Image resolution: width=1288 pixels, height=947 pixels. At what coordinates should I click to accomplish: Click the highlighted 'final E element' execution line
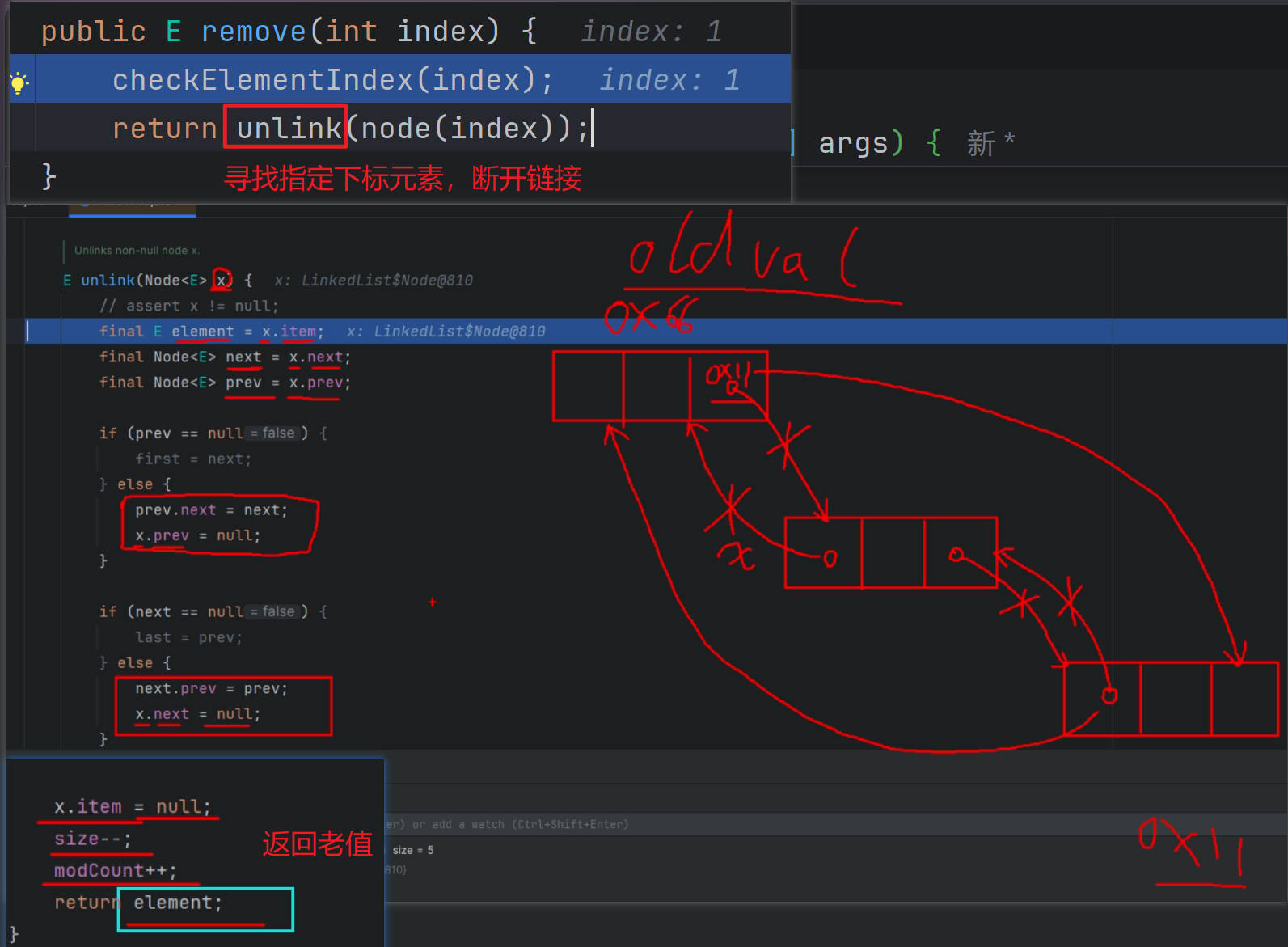pyautogui.click(x=210, y=332)
